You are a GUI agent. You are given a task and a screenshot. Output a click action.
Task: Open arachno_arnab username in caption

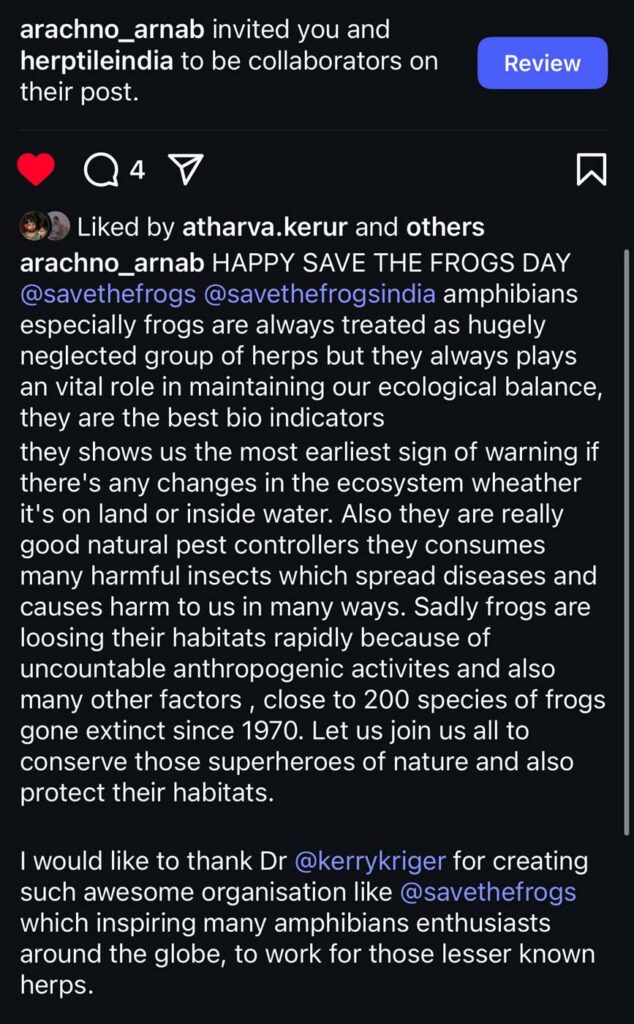pyautogui.click(x=112, y=263)
